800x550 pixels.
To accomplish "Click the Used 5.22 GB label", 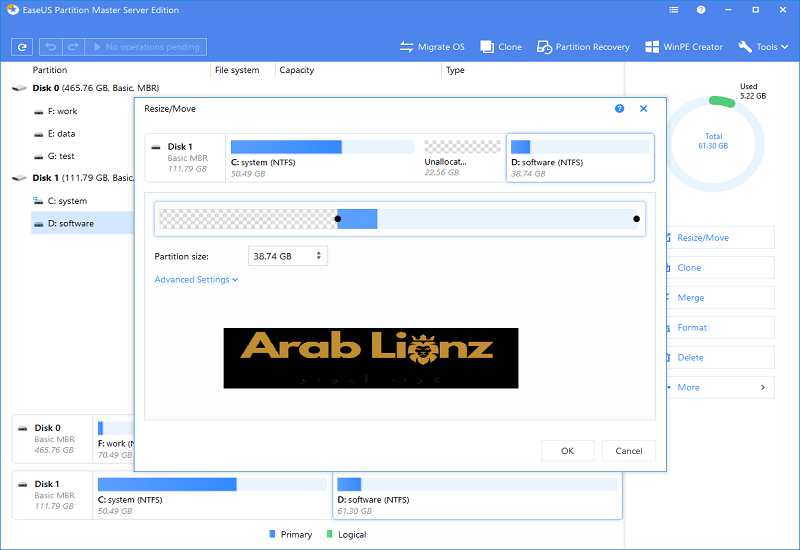I will 753,91.
